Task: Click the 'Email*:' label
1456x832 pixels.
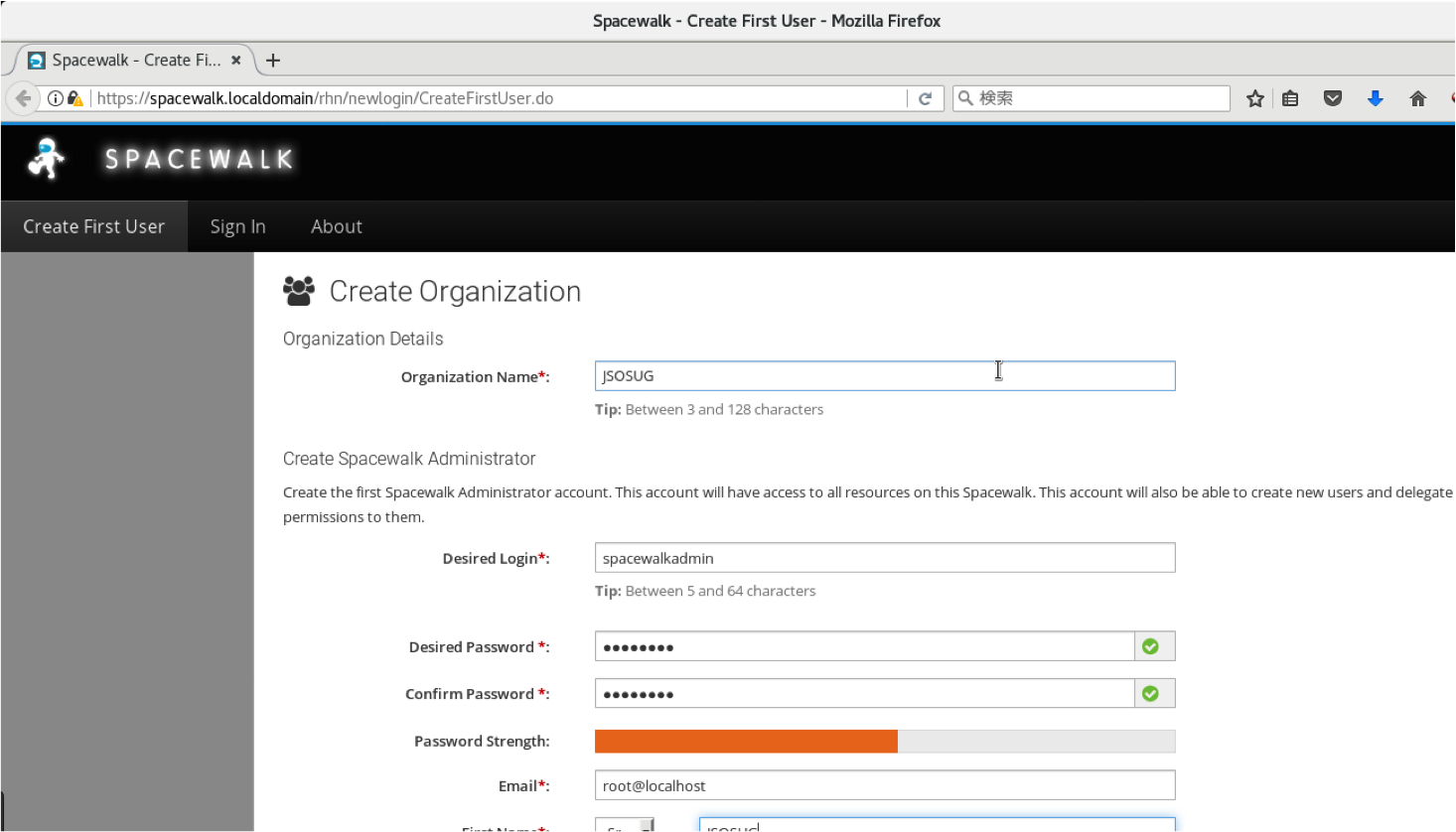Action: (x=523, y=786)
